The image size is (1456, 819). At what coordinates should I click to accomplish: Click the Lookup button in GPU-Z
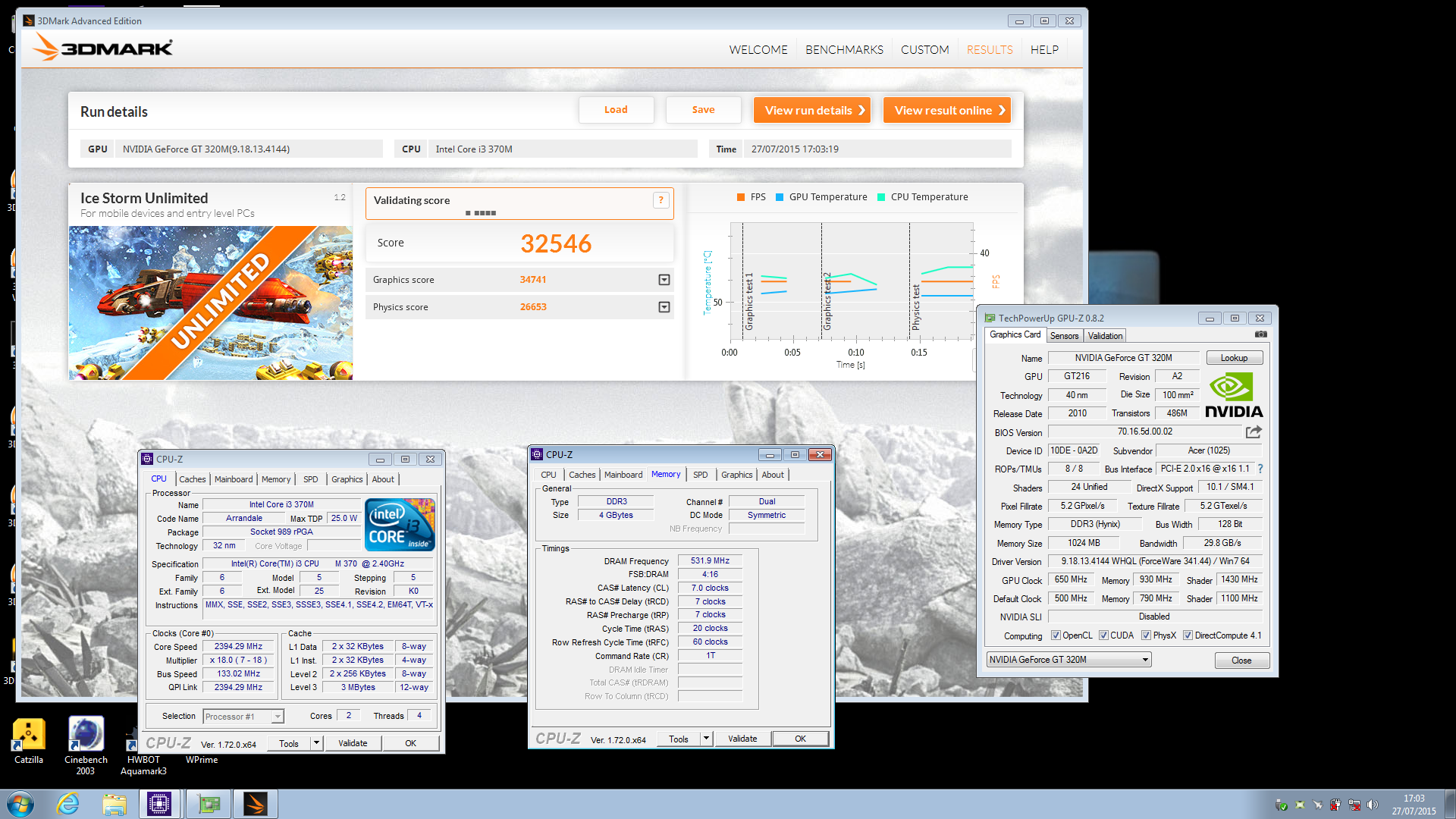point(1234,358)
